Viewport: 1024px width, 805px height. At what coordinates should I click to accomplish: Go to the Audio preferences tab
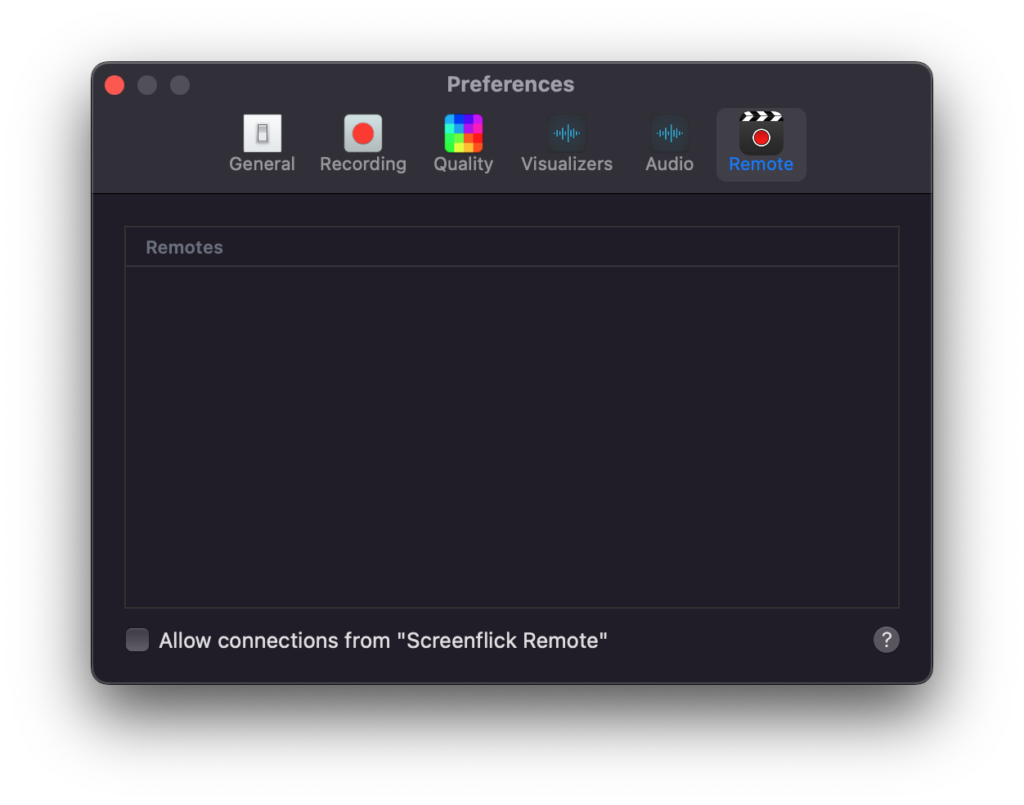[669, 144]
